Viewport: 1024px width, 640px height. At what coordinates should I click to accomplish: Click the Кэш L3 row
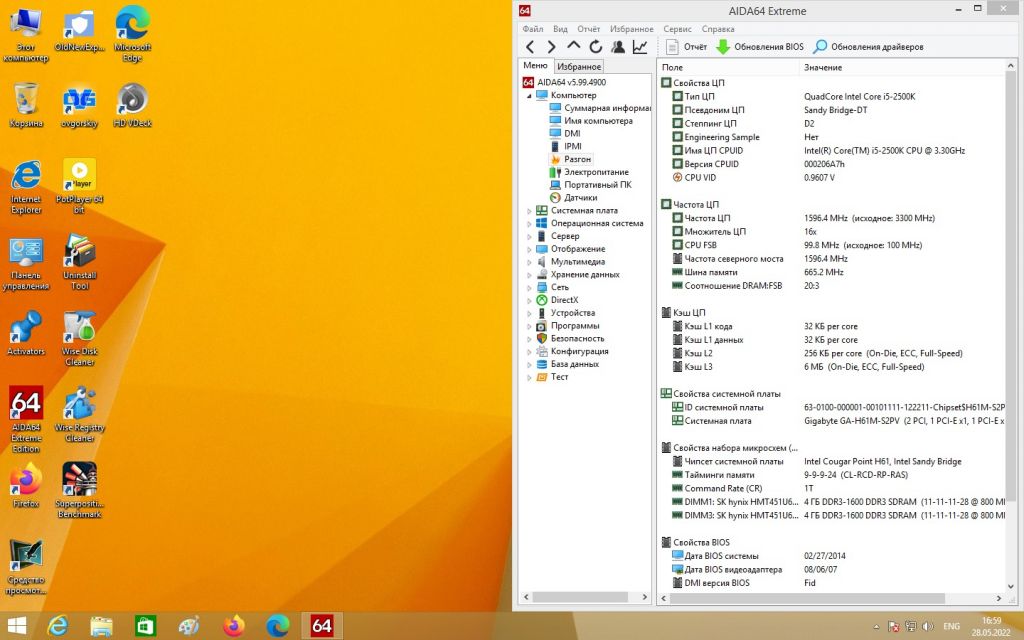[x=833, y=367]
